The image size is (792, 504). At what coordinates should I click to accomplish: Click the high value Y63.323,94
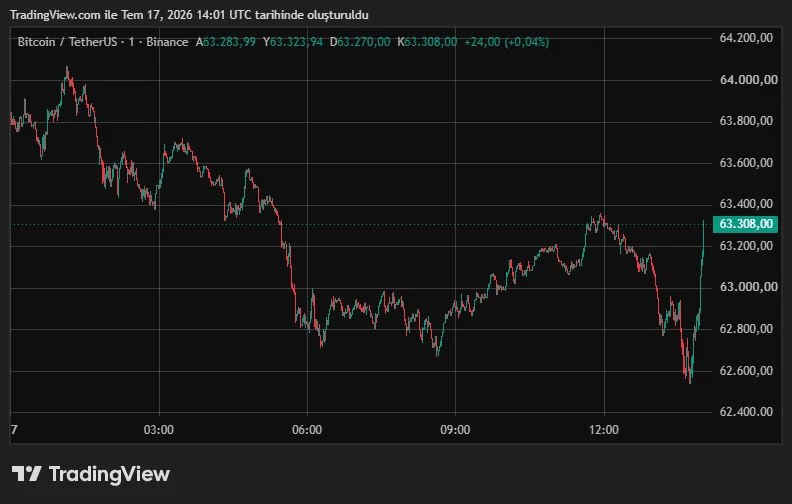[x=292, y=42]
